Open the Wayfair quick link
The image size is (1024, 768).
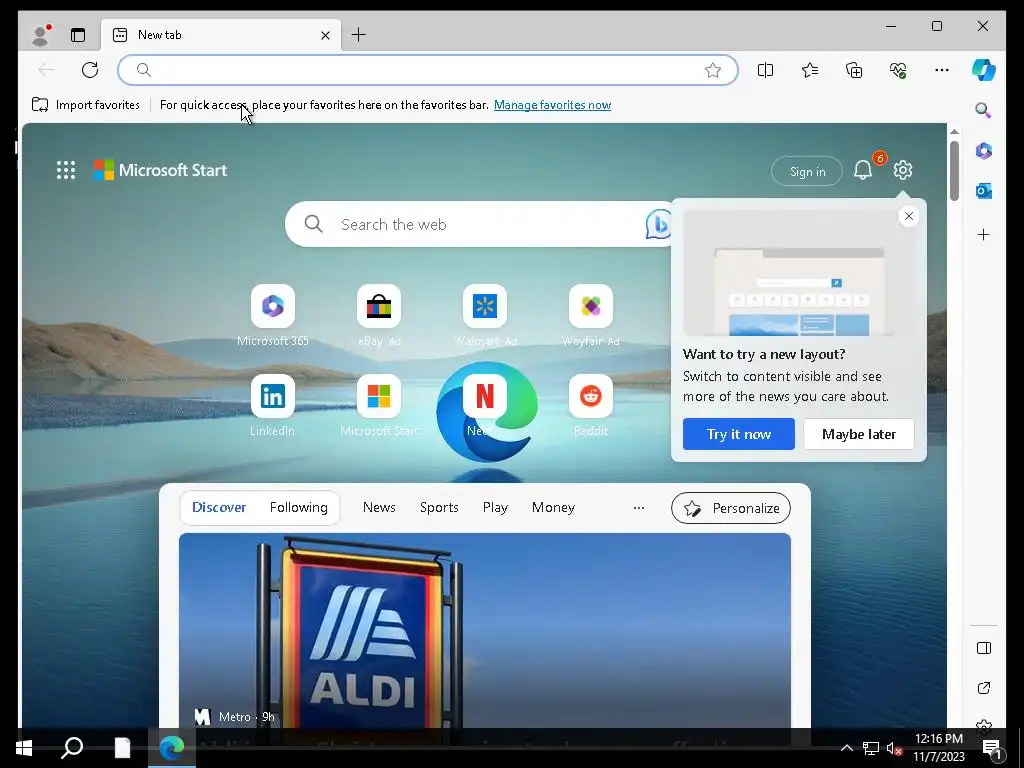coord(591,306)
